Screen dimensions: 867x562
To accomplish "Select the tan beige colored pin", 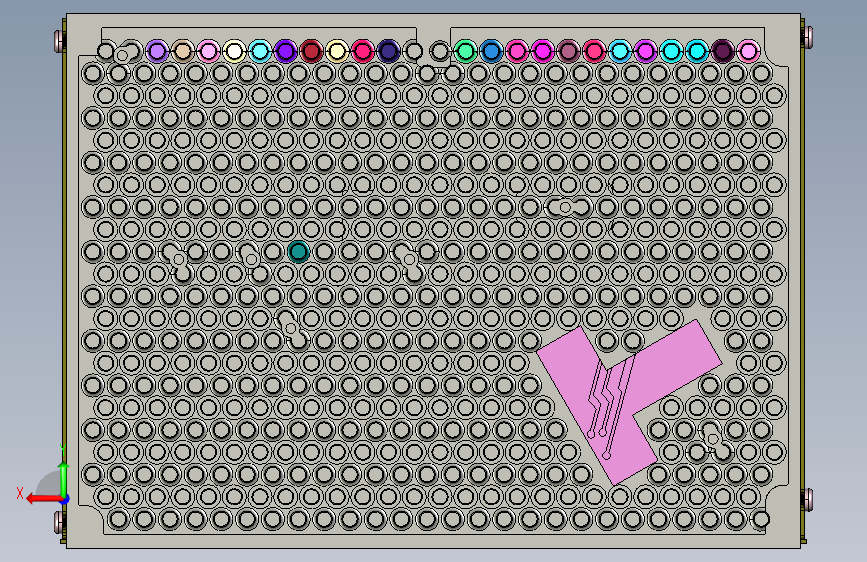I will tap(182, 51).
